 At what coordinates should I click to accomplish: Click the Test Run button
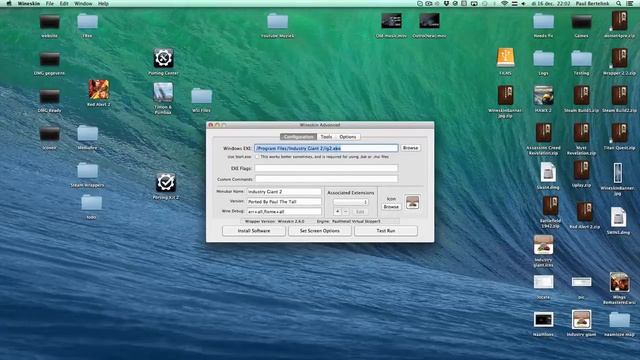pos(386,231)
